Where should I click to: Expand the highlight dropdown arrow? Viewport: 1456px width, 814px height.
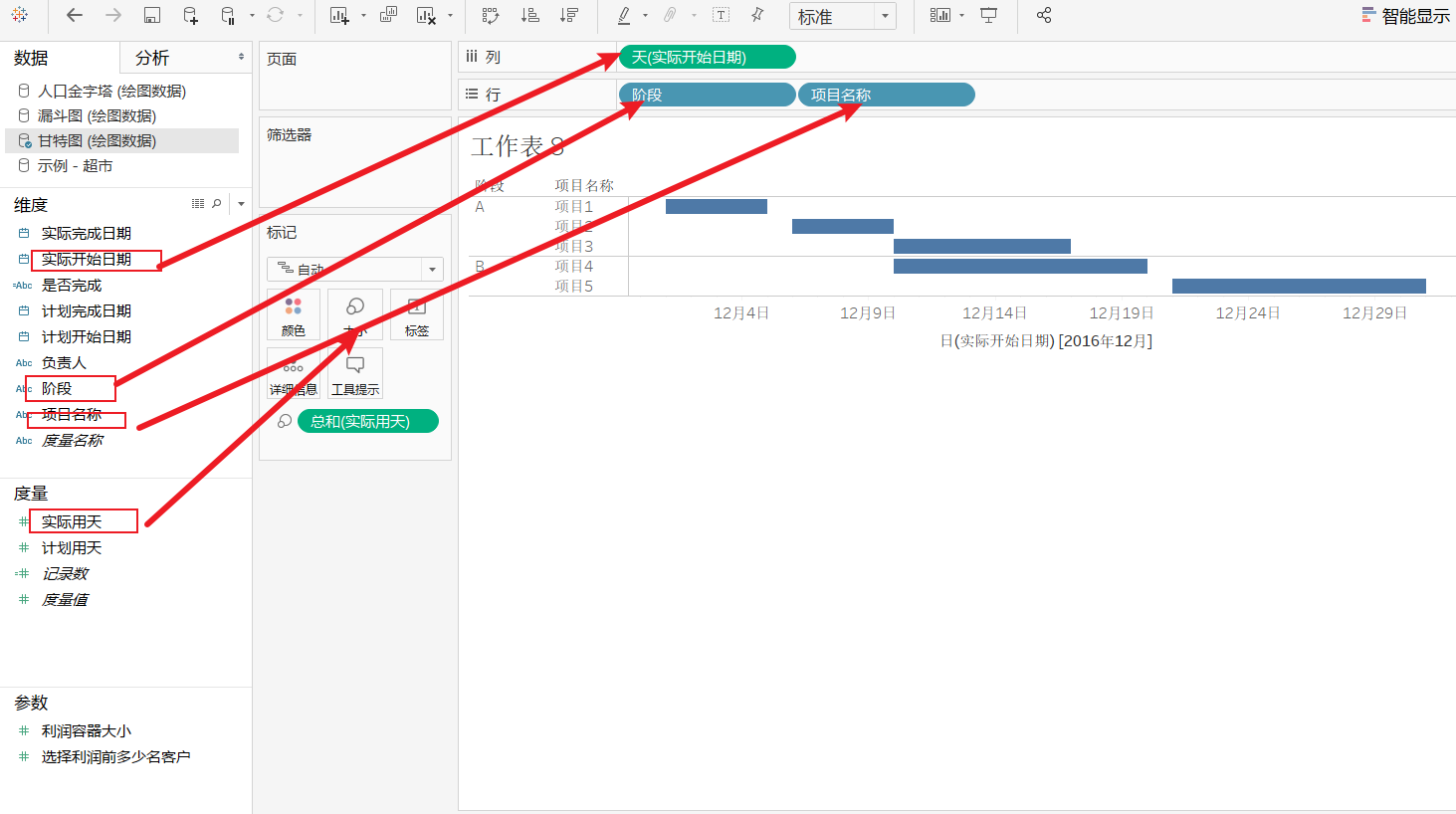pos(645,16)
